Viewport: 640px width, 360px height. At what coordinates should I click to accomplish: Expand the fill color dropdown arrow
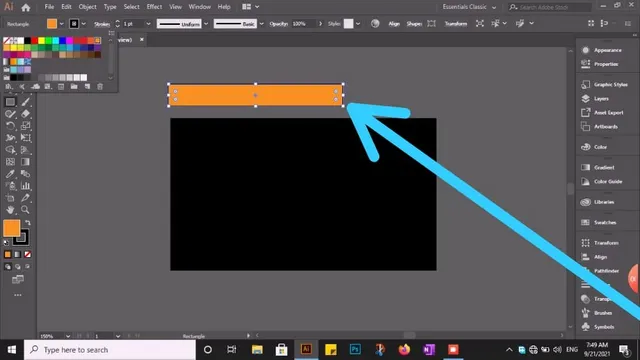tap(62, 24)
